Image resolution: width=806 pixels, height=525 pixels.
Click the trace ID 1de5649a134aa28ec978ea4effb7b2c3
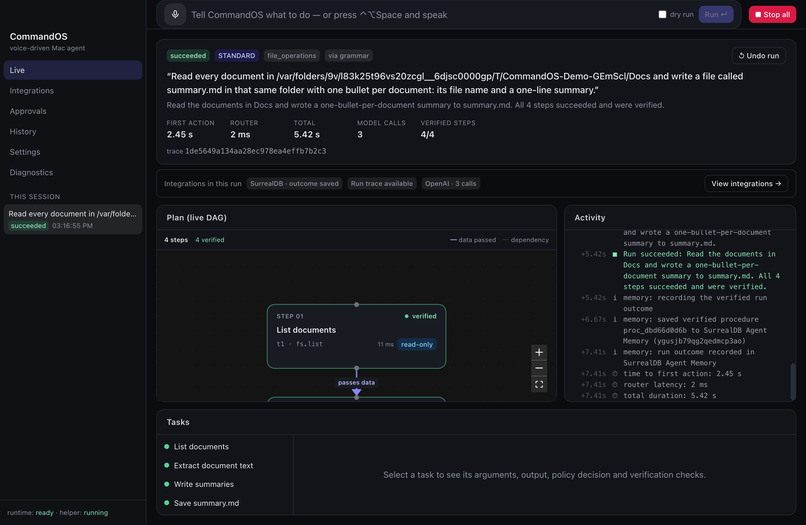[255, 151]
